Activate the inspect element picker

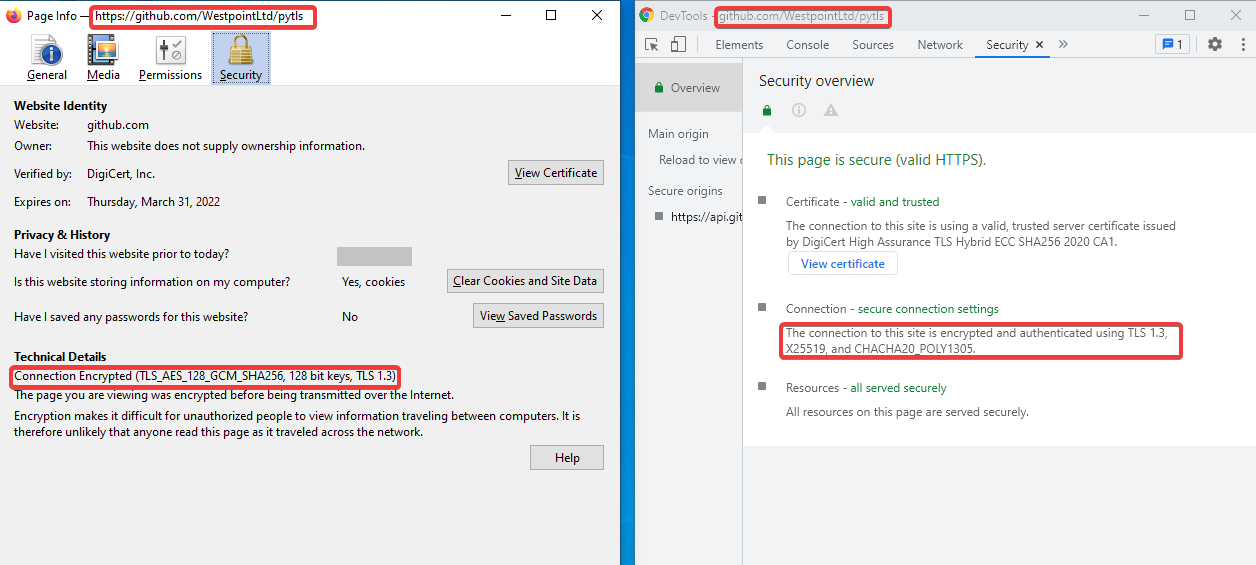(x=652, y=44)
